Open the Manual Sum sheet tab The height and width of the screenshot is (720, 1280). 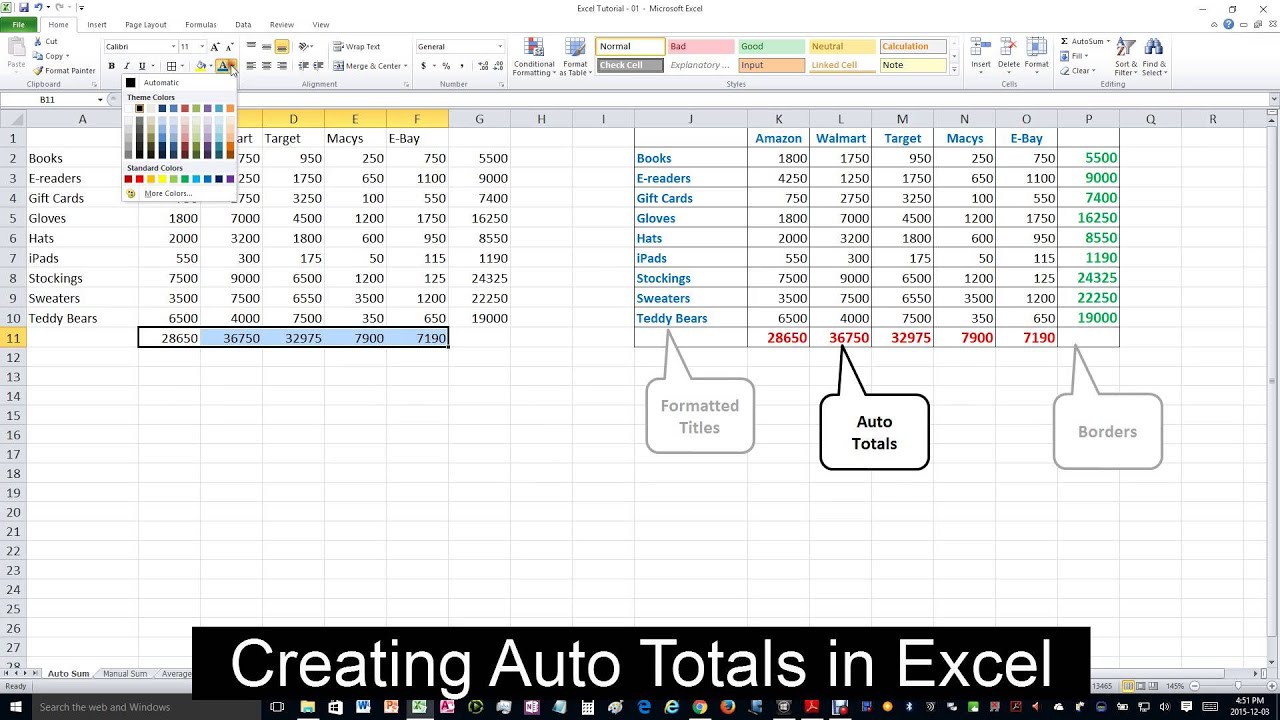(125, 674)
